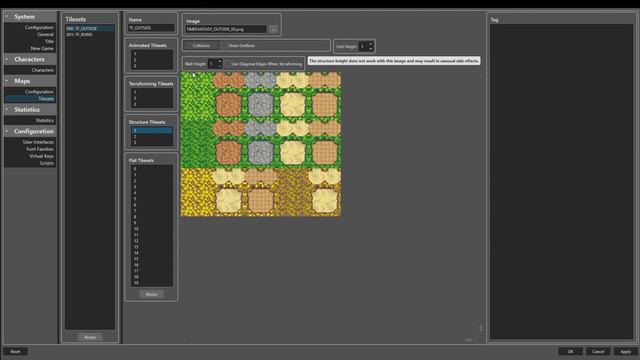Select item 3 in Structure Tilesets

[151, 142]
